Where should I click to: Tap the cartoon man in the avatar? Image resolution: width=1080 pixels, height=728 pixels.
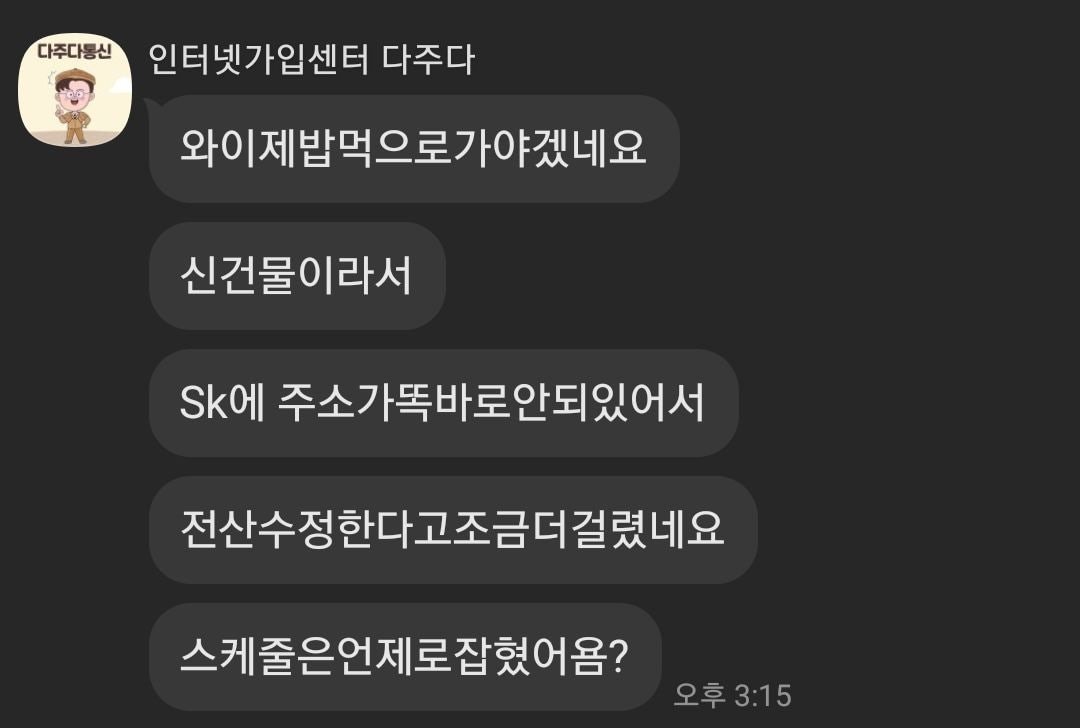click(x=74, y=105)
